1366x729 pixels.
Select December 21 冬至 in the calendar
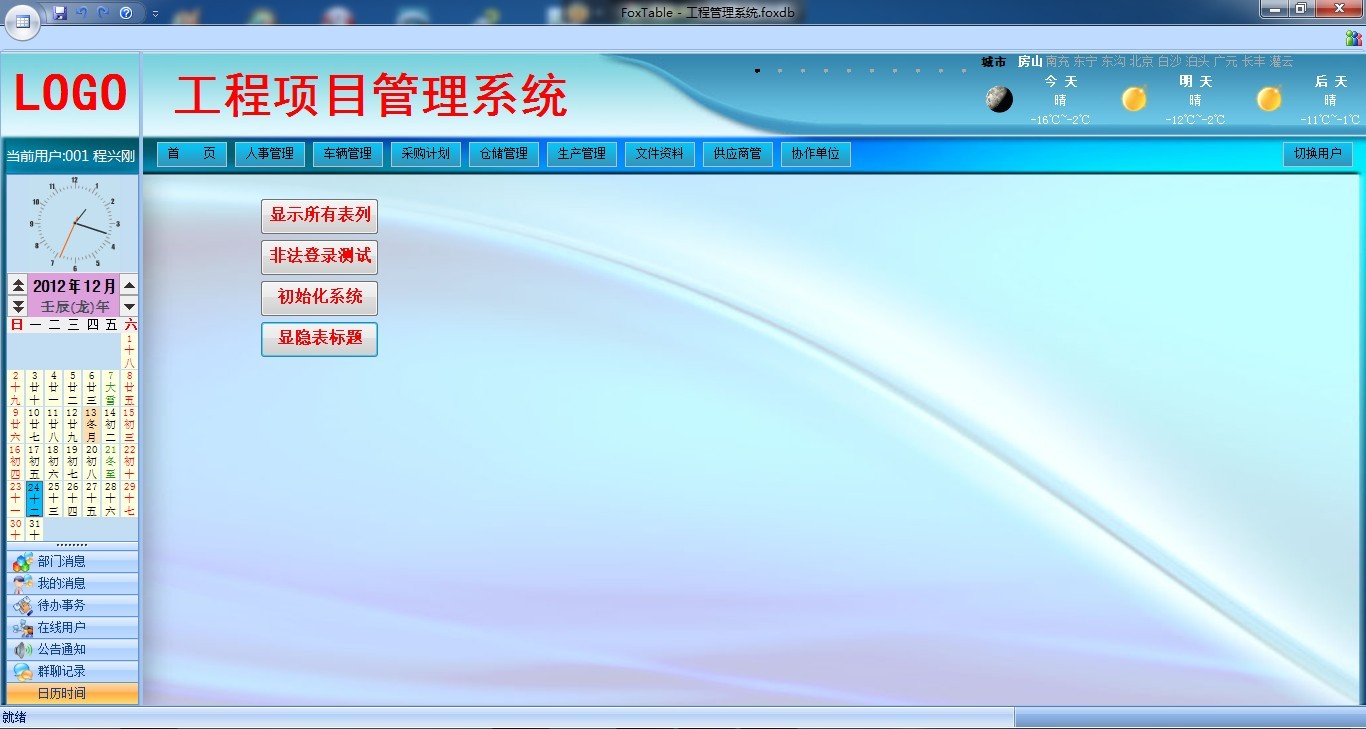pyautogui.click(x=110, y=462)
